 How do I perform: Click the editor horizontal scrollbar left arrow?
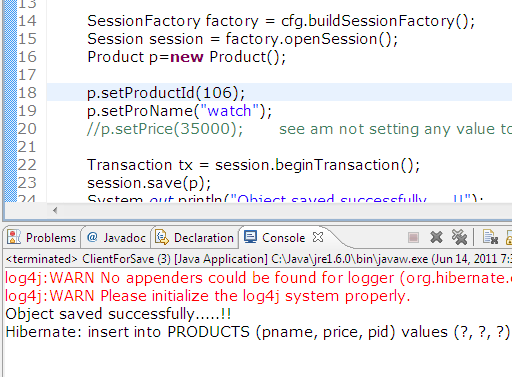pyautogui.click(x=55, y=210)
